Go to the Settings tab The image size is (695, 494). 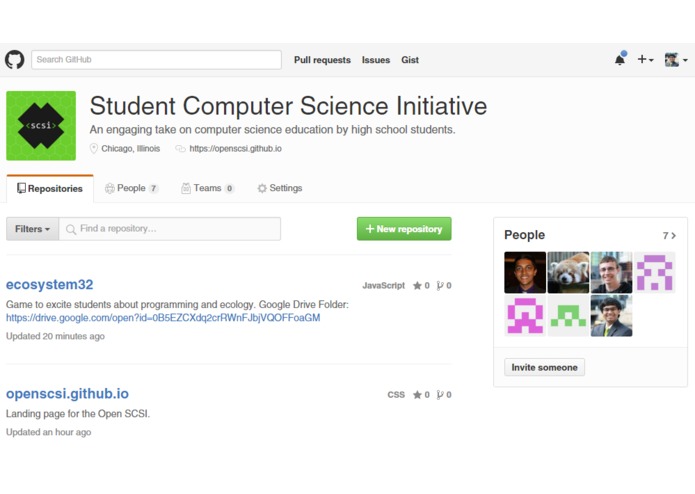(x=280, y=188)
